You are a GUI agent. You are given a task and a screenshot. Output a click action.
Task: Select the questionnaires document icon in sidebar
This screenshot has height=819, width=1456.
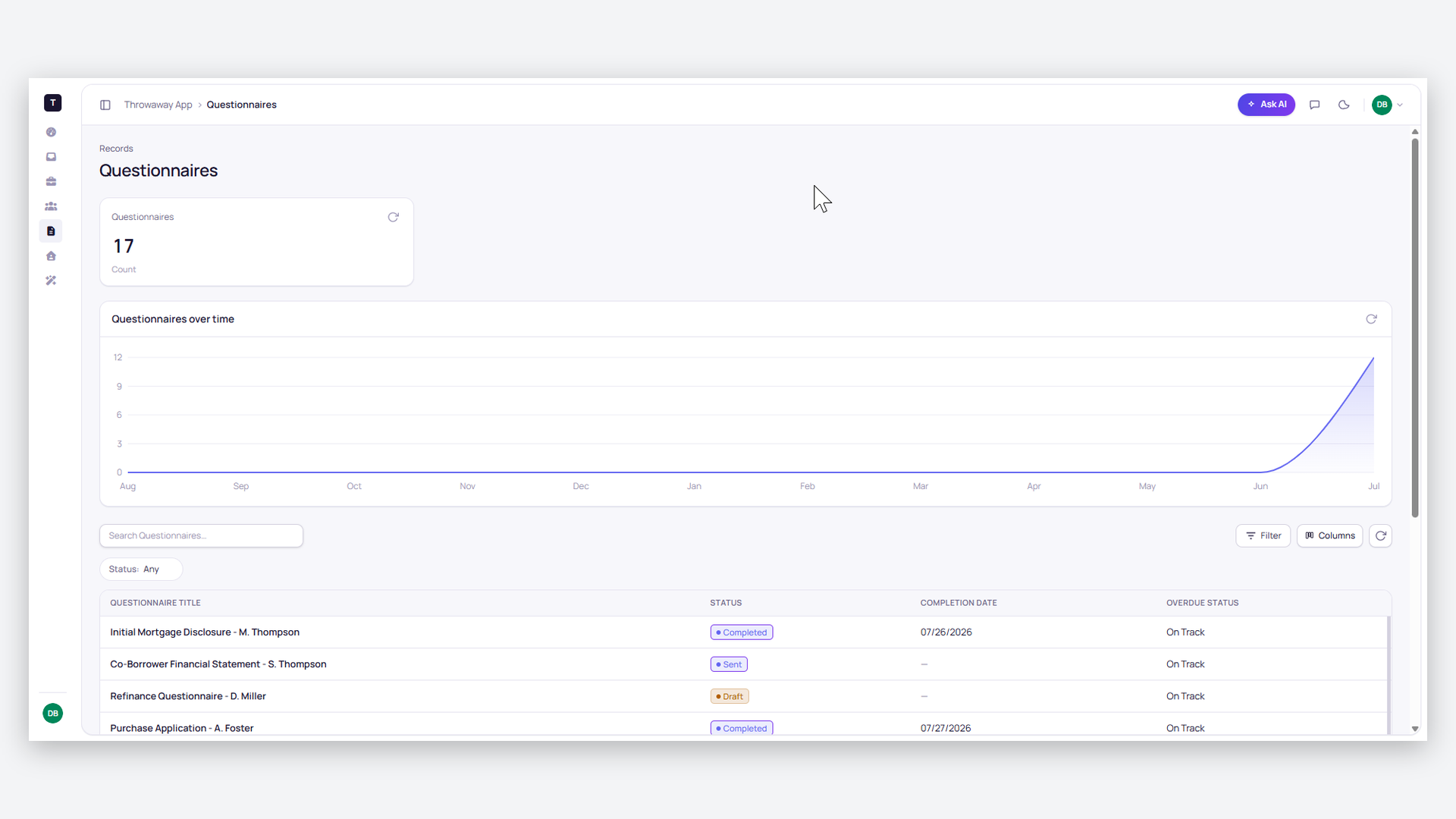click(x=51, y=231)
